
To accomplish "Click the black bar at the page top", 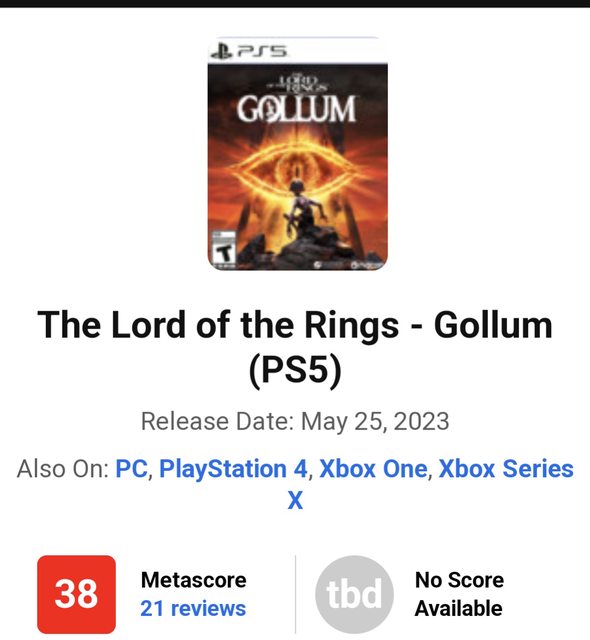I will click(295, 3).
